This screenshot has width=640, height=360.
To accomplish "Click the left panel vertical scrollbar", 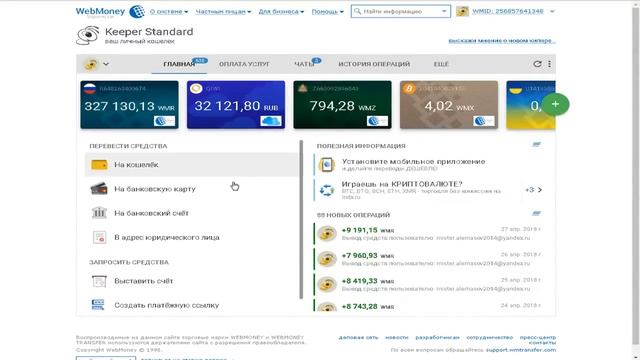I will pyautogui.click(x=301, y=220).
